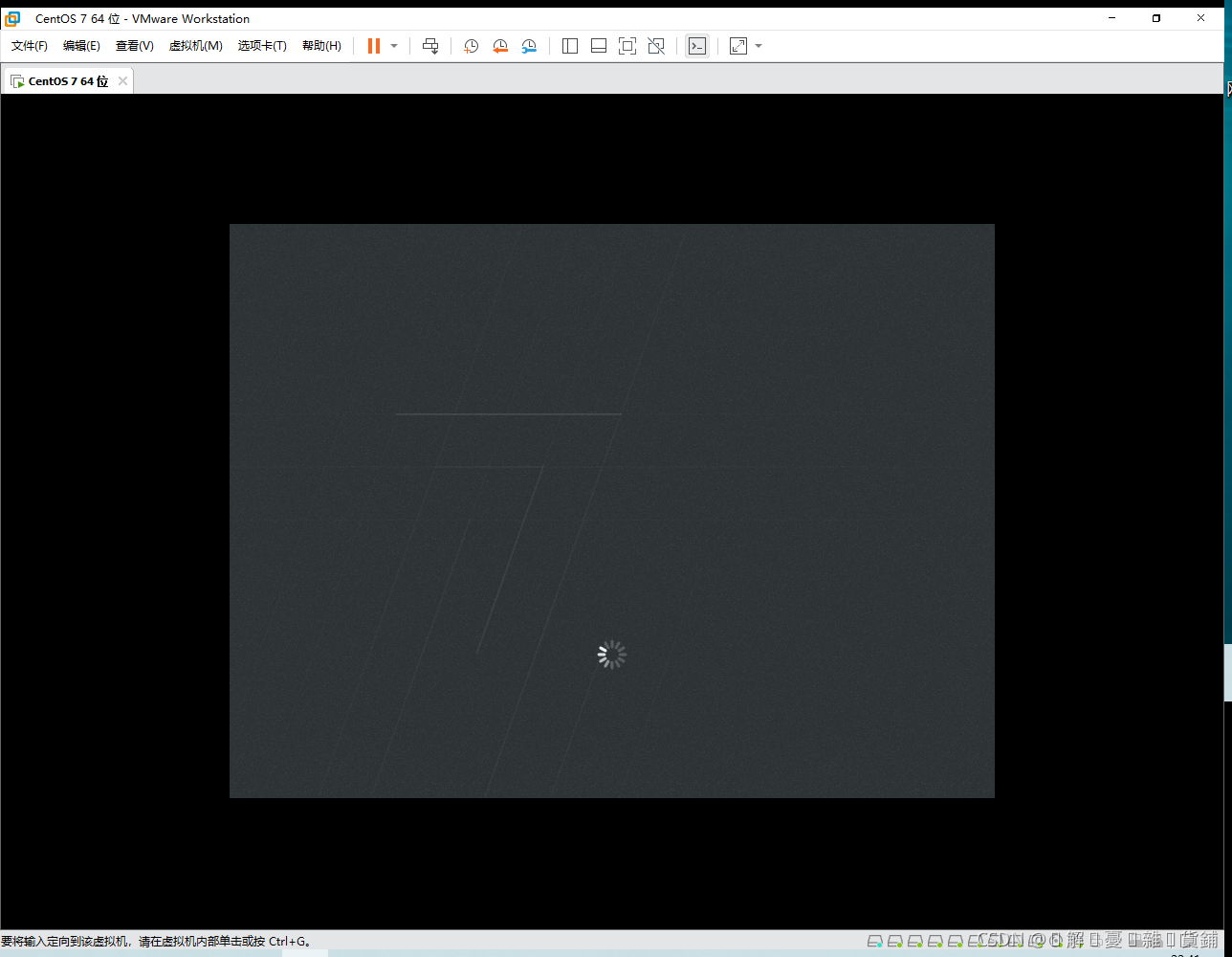This screenshot has height=957, width=1232.
Task: Open the 编辑(E) menu
Action: [81, 46]
